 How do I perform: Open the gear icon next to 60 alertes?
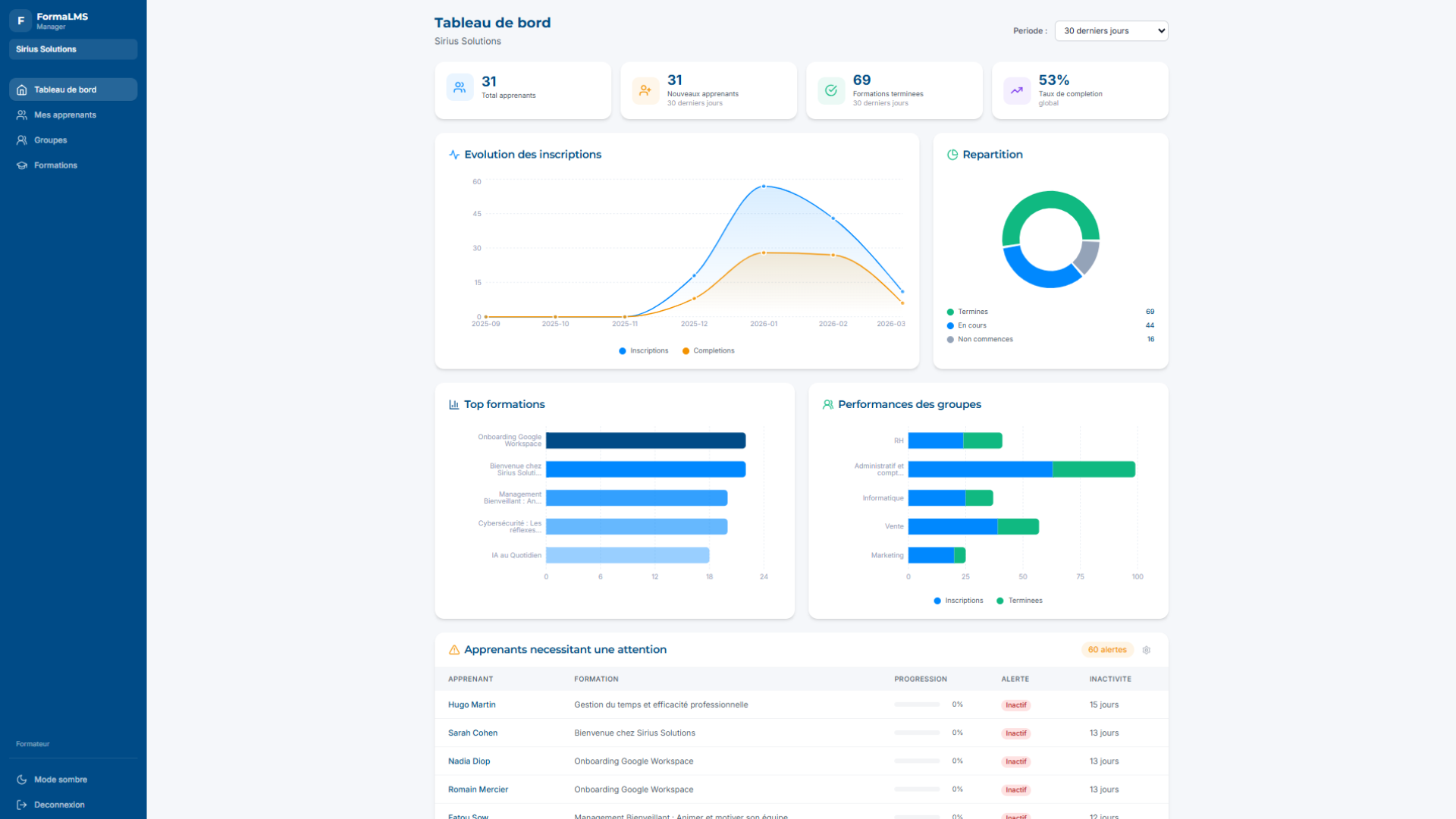pos(1147,650)
